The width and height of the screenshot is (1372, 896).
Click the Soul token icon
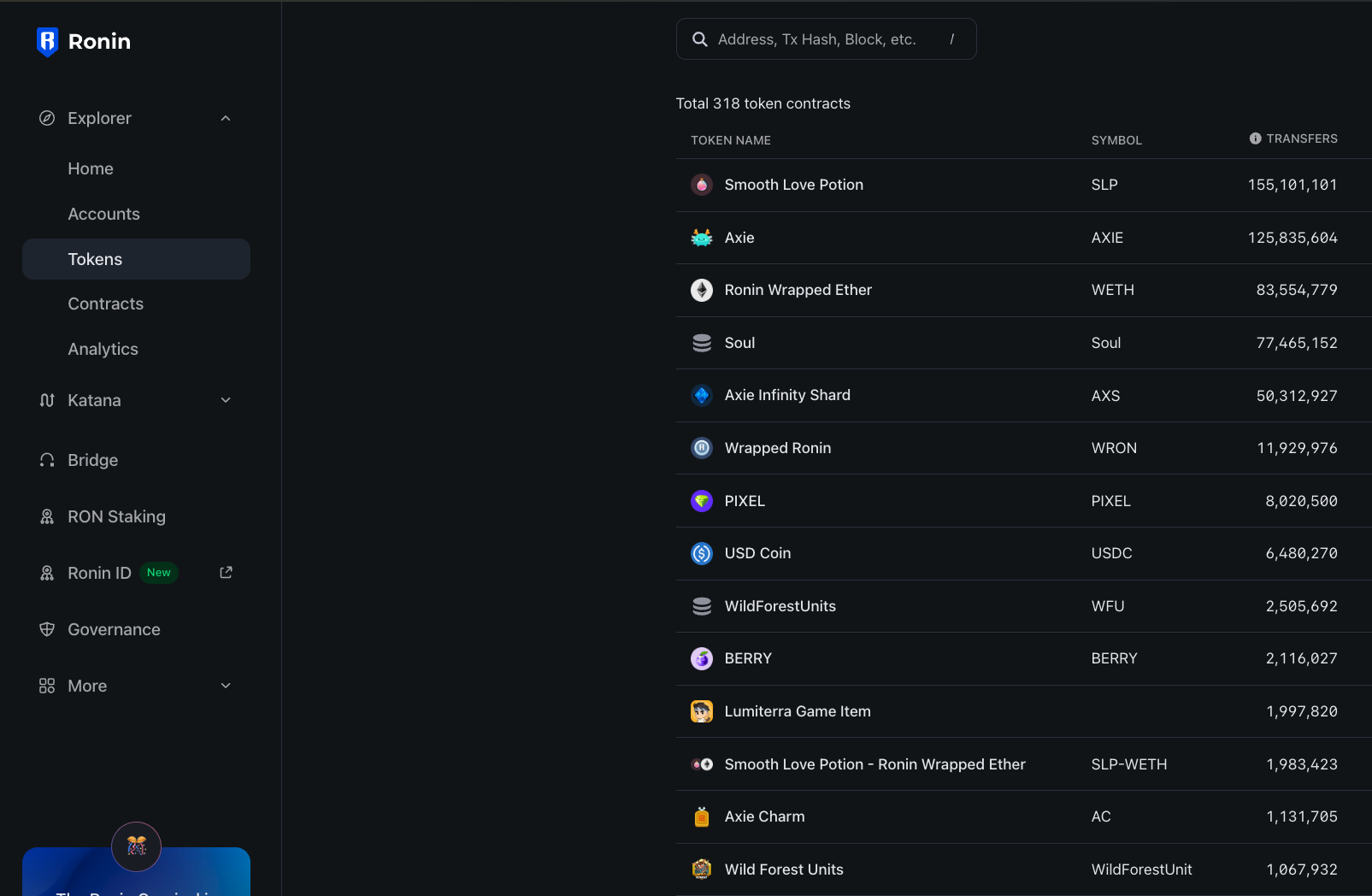click(702, 343)
